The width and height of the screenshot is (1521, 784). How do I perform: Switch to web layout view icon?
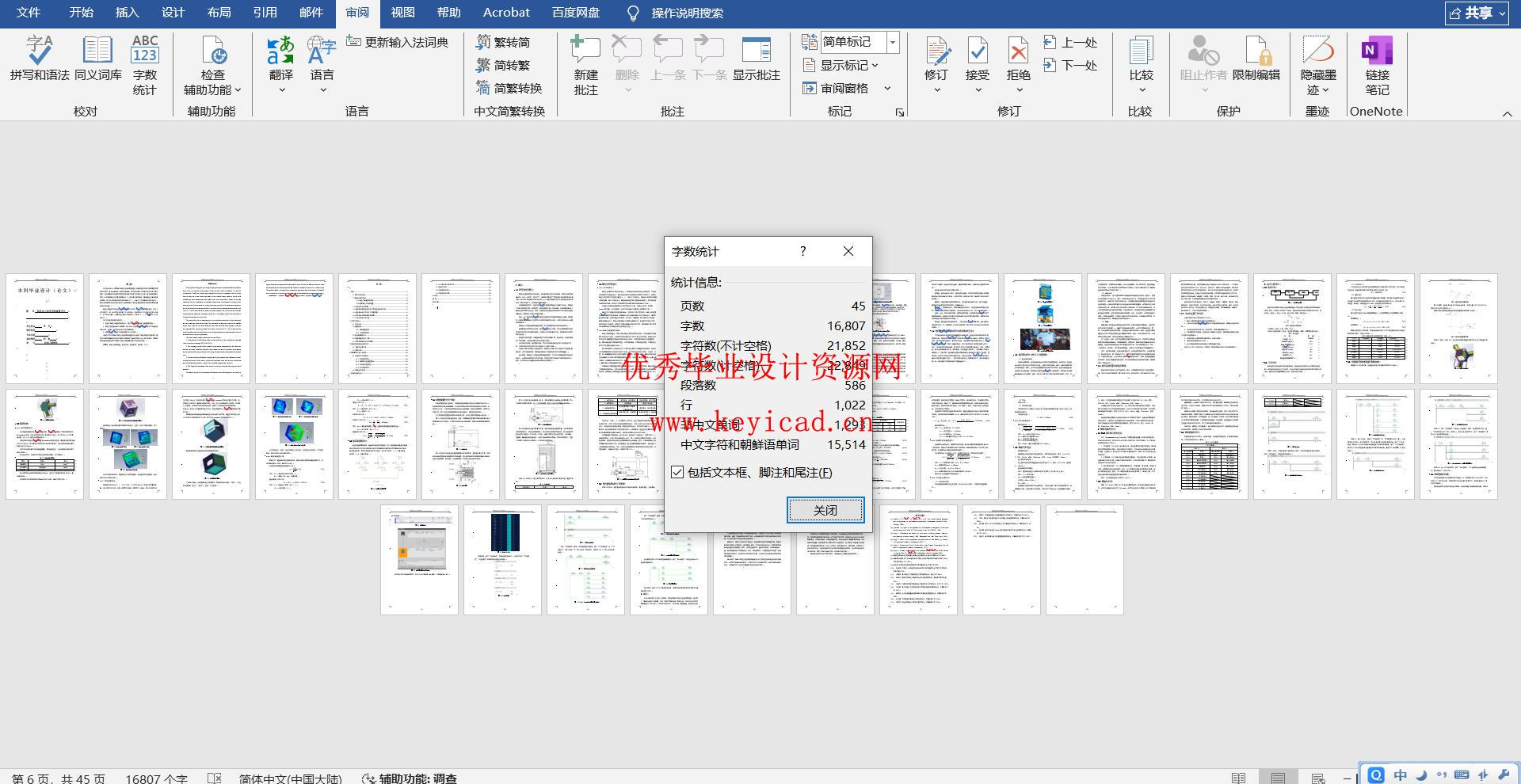tap(1317, 778)
